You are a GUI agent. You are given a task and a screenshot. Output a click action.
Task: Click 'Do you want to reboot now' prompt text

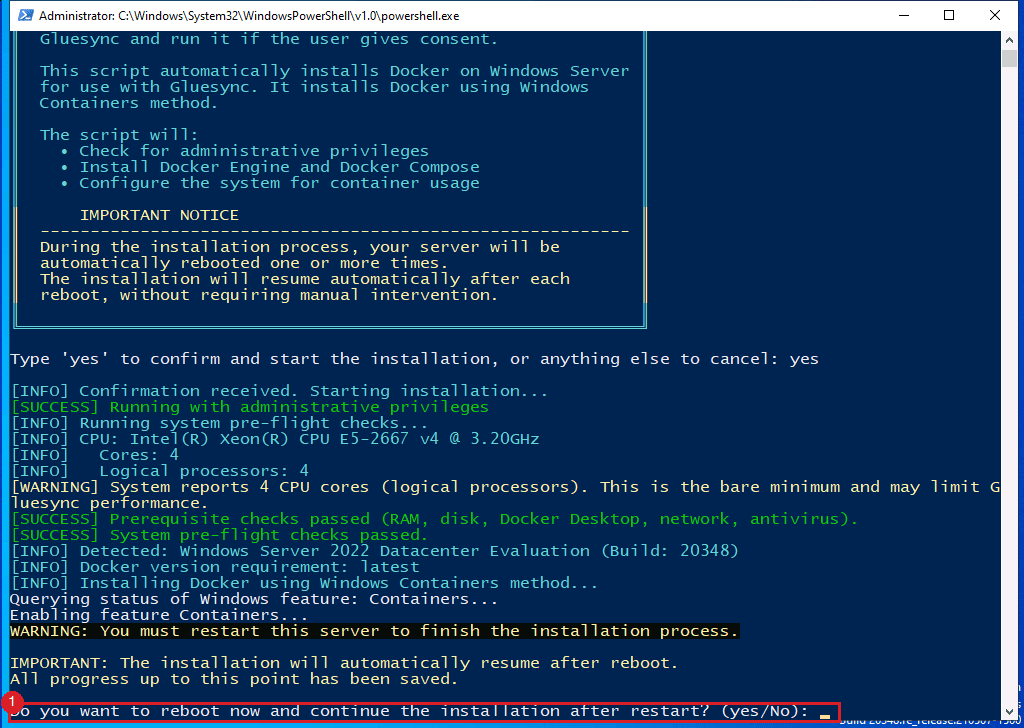[409, 711]
